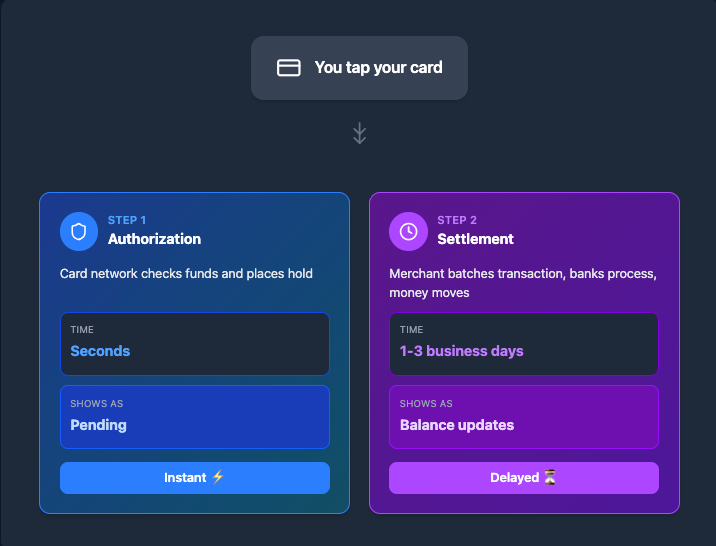The width and height of the screenshot is (716, 546).
Task: Click 'Card network checks funds' description
Action: (x=186, y=273)
